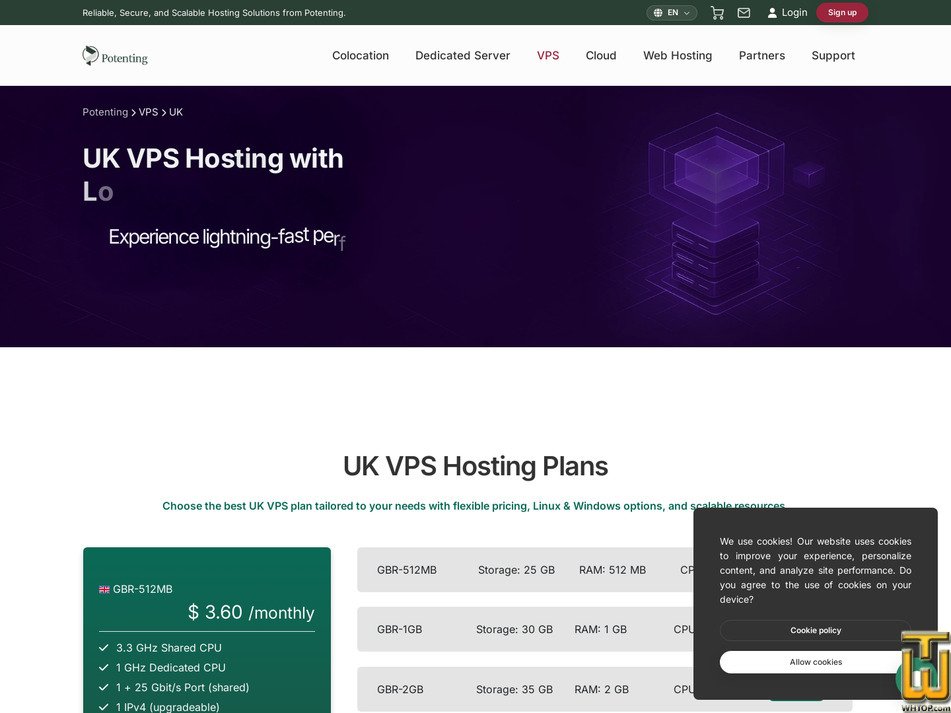Open the VPS menu item

[x=548, y=56]
